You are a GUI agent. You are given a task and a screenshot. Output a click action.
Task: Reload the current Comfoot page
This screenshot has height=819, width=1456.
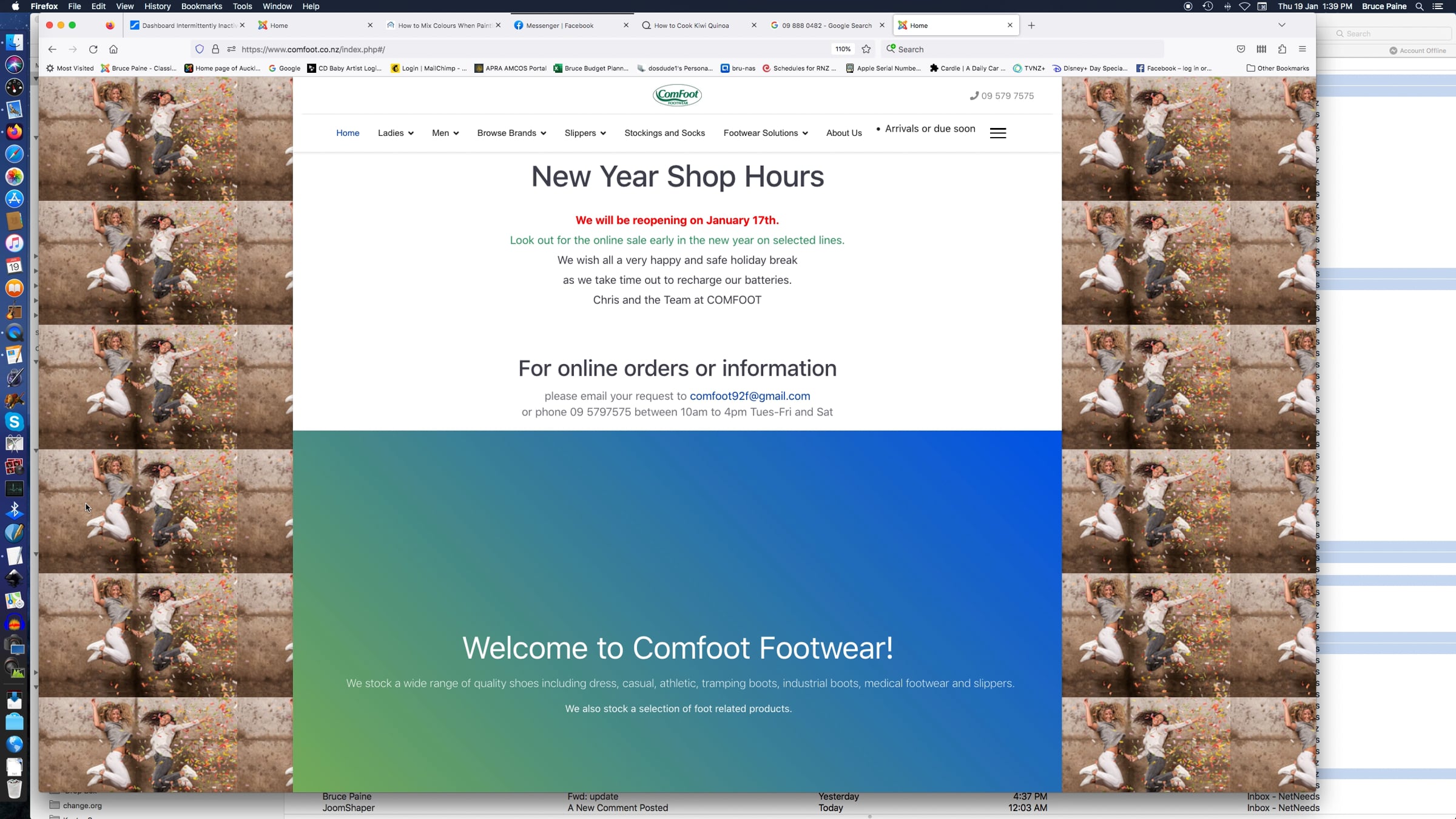click(93, 49)
